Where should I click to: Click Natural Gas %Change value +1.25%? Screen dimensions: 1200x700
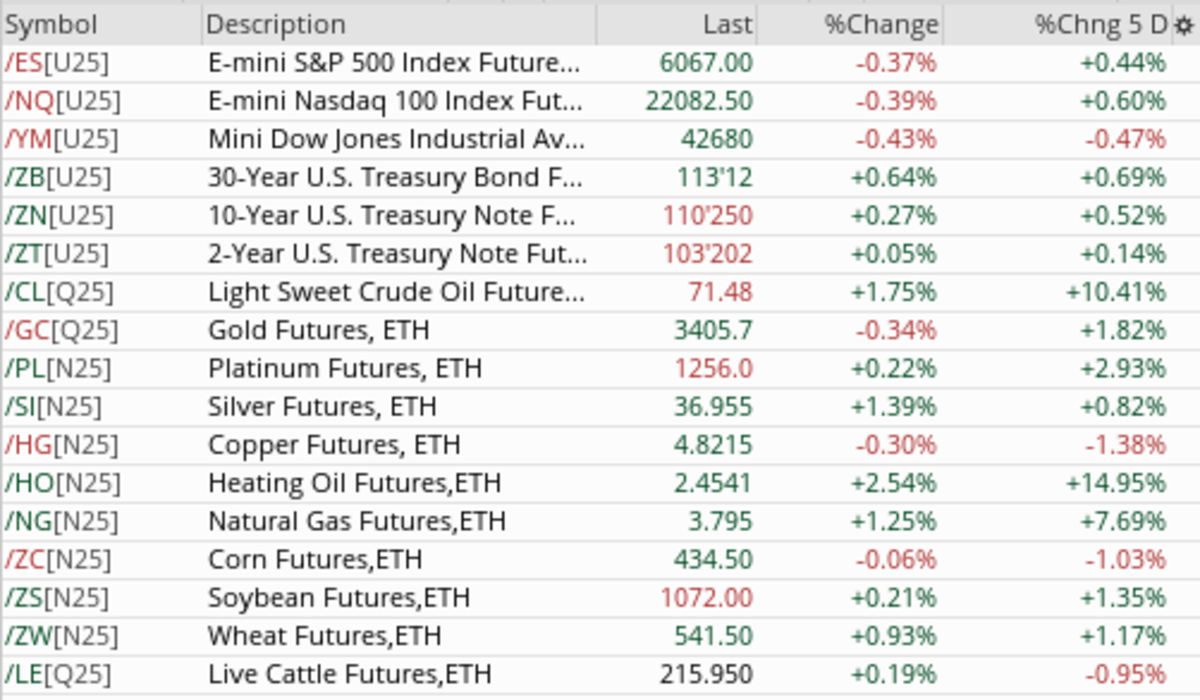point(893,521)
